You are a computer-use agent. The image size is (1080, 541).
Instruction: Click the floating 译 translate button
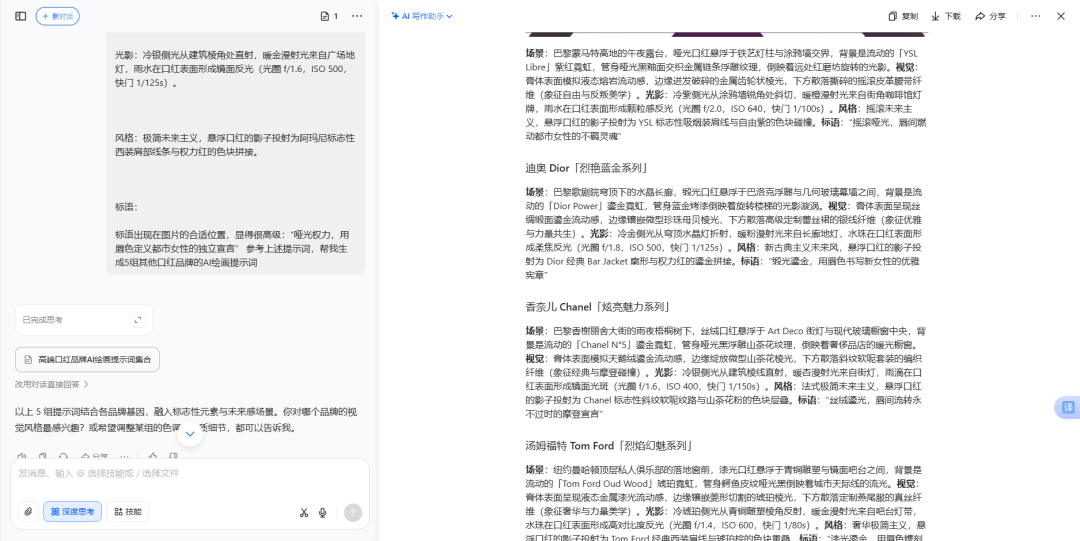(1068, 407)
